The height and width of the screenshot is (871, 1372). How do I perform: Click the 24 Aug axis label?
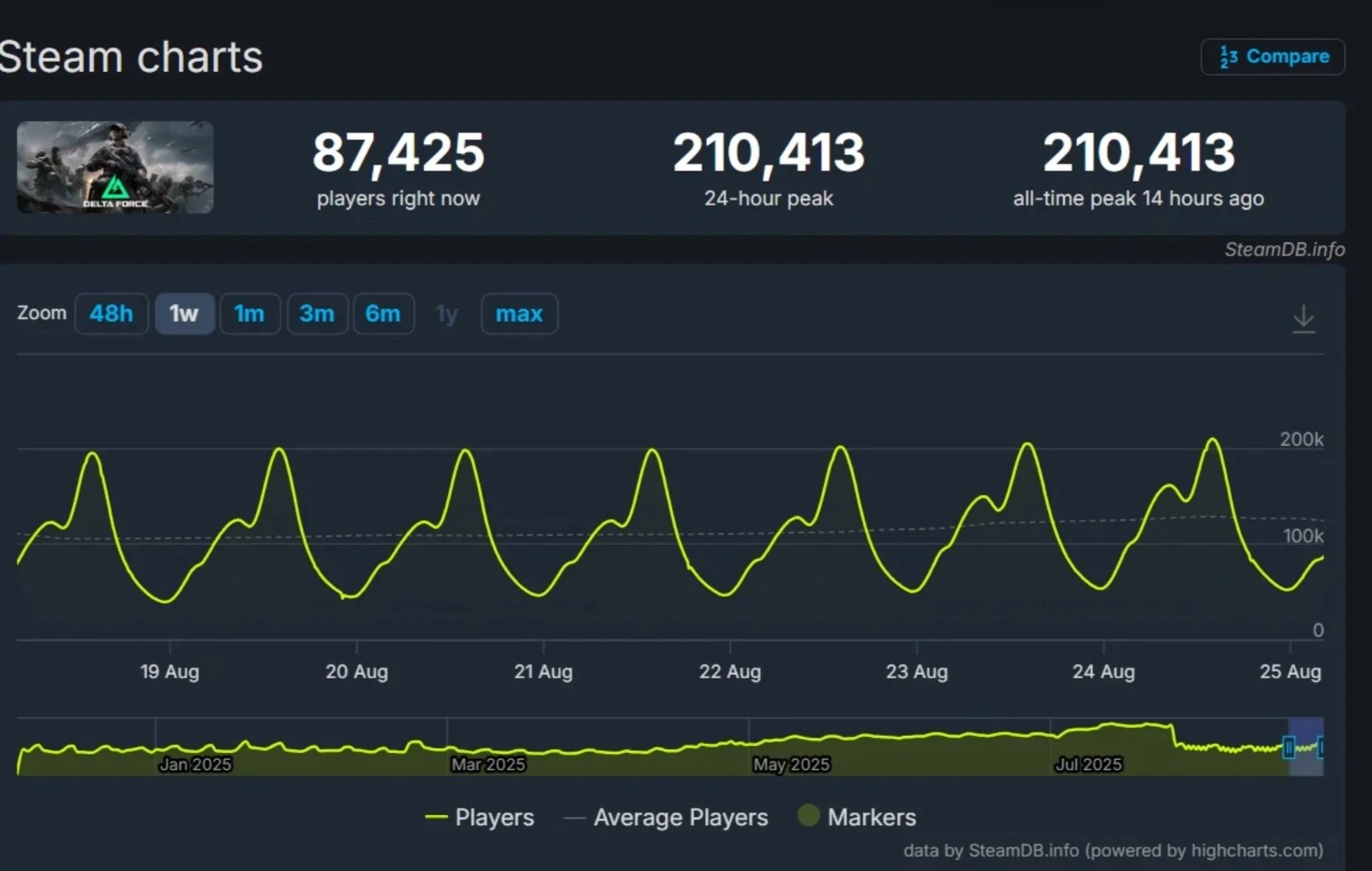pyautogui.click(x=1103, y=672)
